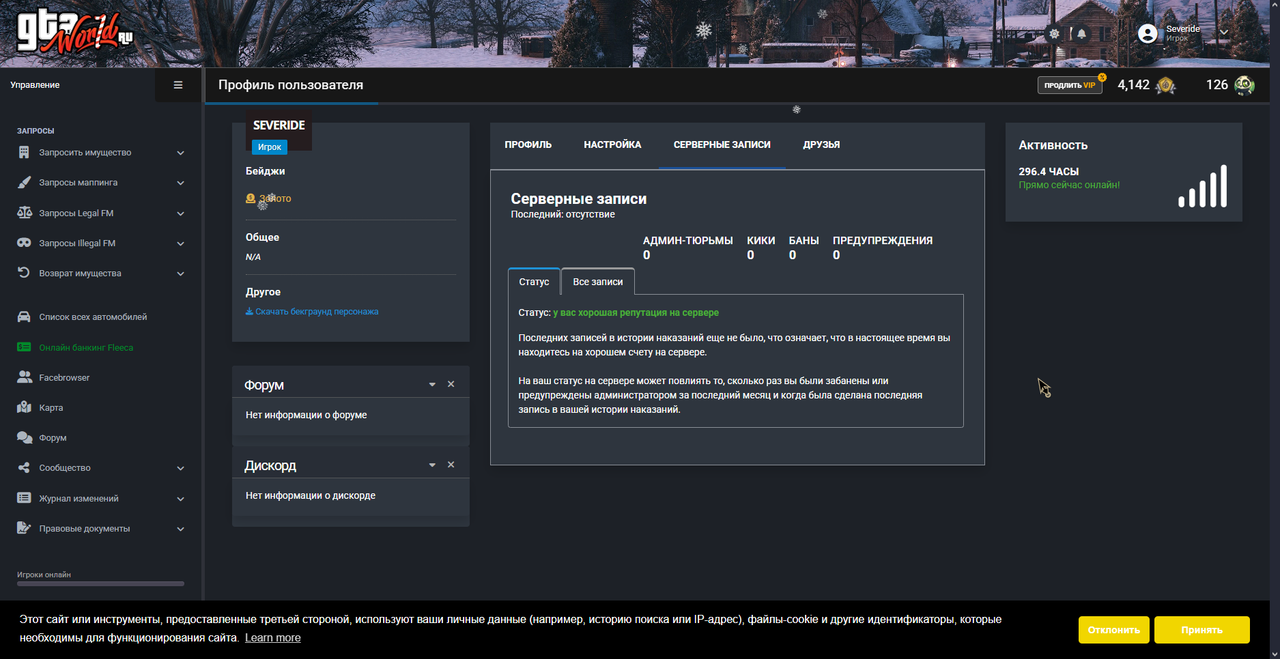Click the panda character icon
This screenshot has height=659, width=1280.
point(1244,85)
